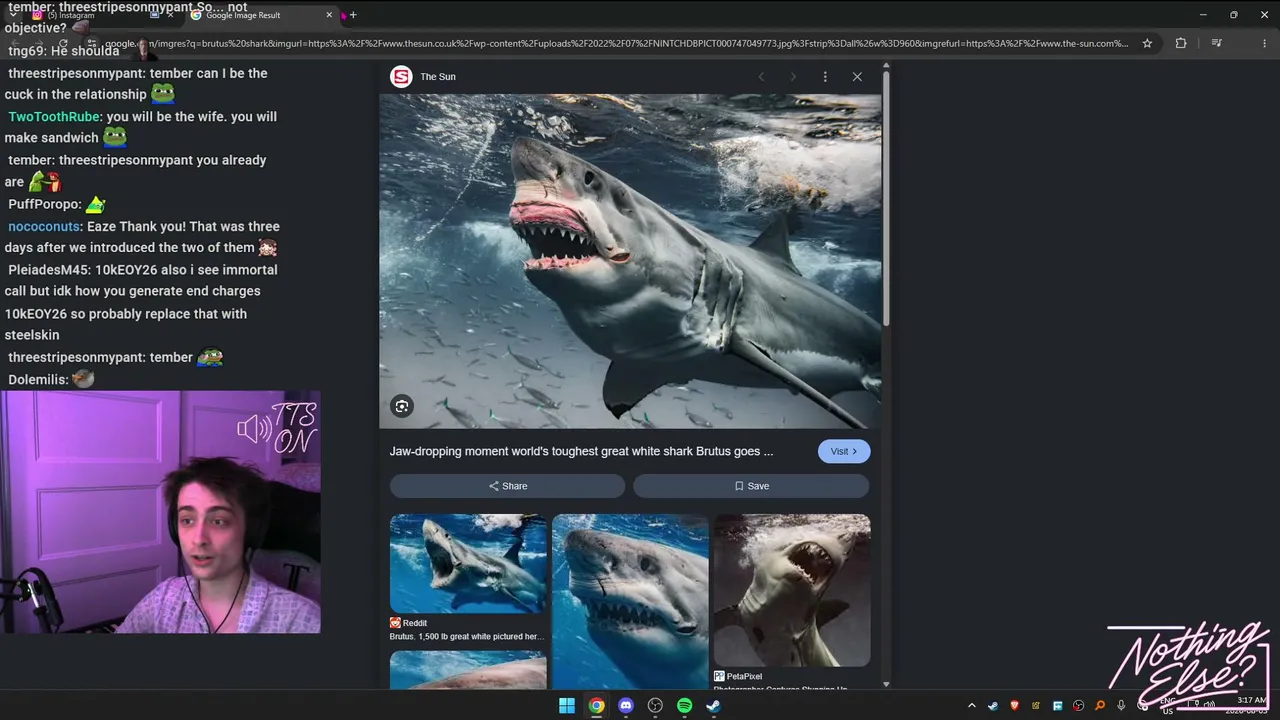Open Discord from the taskbar
This screenshot has width=1280, height=720.
tap(626, 706)
